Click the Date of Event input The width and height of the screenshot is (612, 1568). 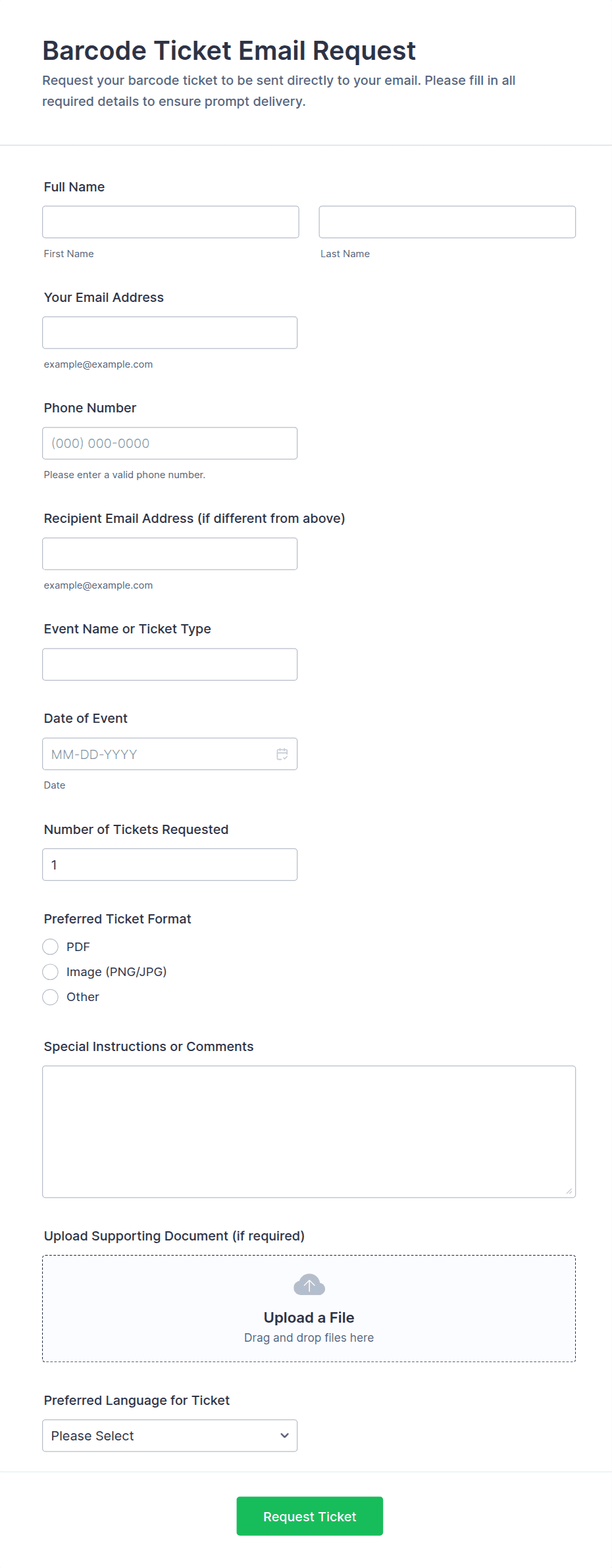158,754
